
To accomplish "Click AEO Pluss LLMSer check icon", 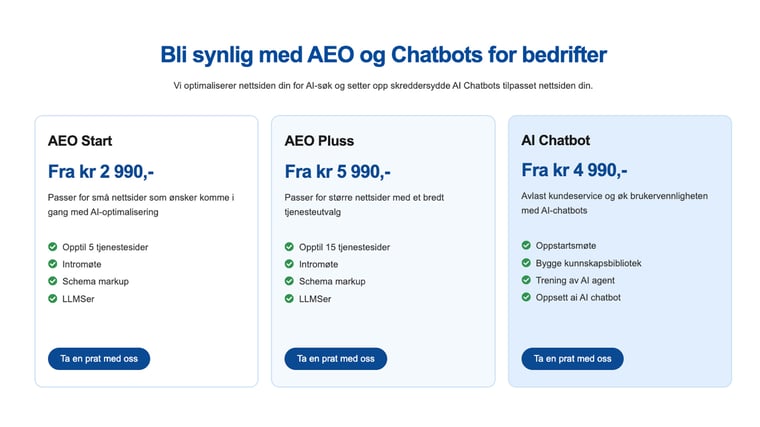I will click(289, 299).
